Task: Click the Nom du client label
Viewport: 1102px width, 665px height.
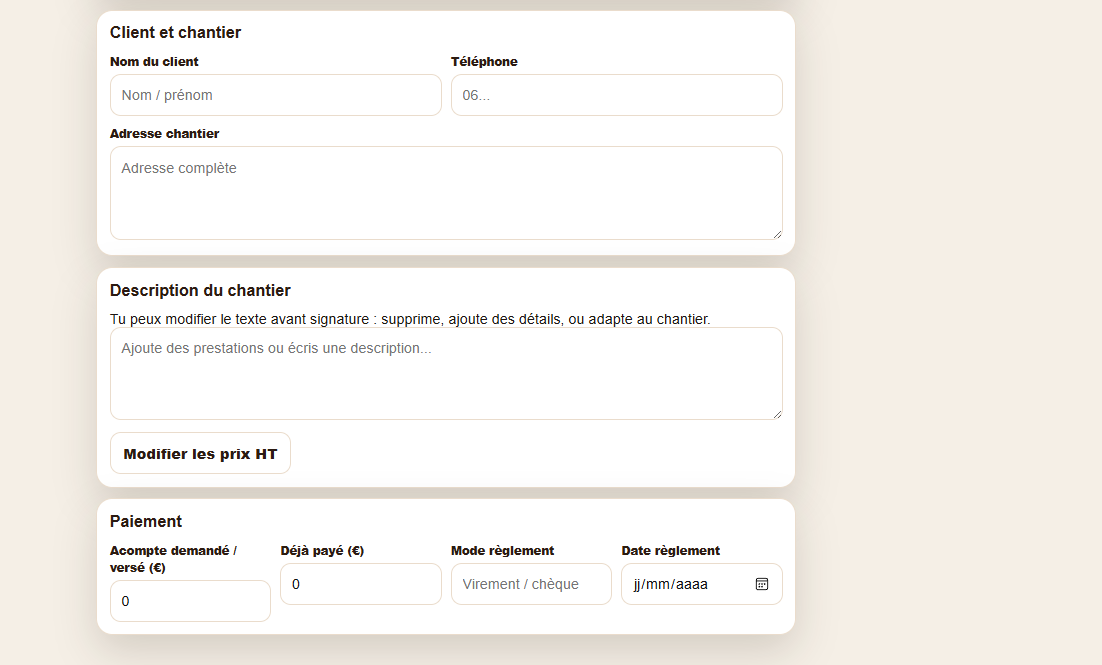Action: [154, 62]
